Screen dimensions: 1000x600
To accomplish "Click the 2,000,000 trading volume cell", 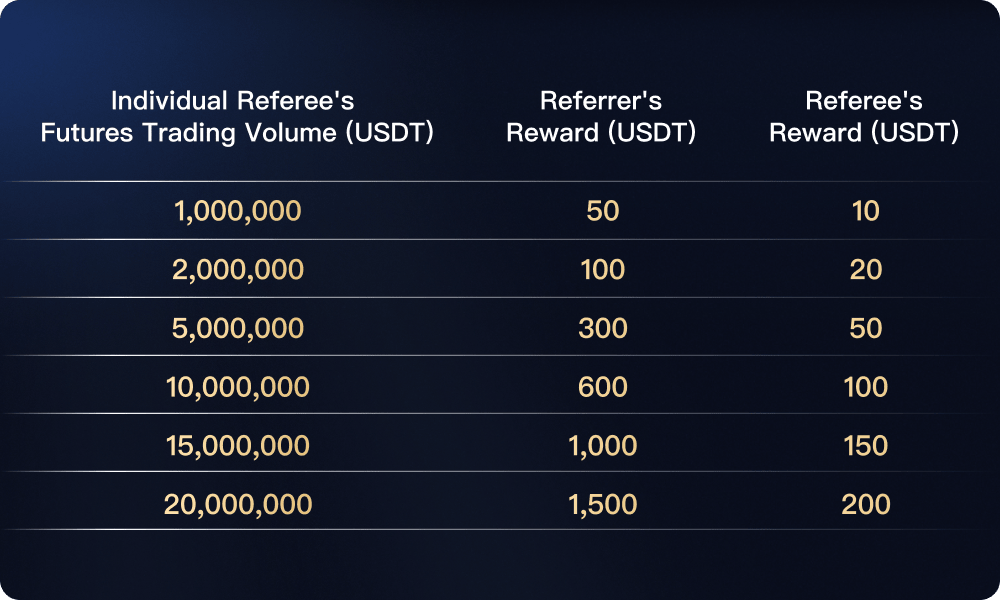I will coord(238,270).
